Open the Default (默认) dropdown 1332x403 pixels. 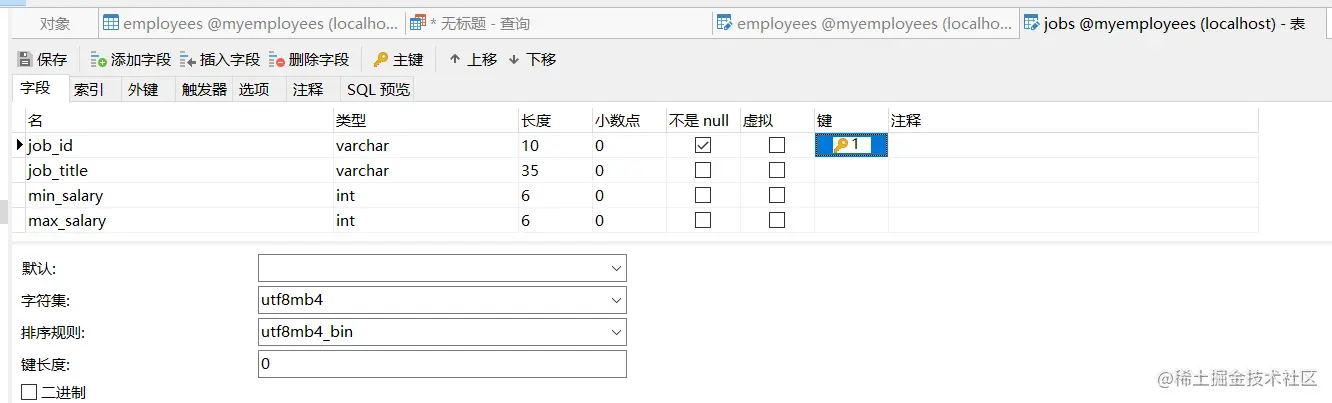[615, 268]
